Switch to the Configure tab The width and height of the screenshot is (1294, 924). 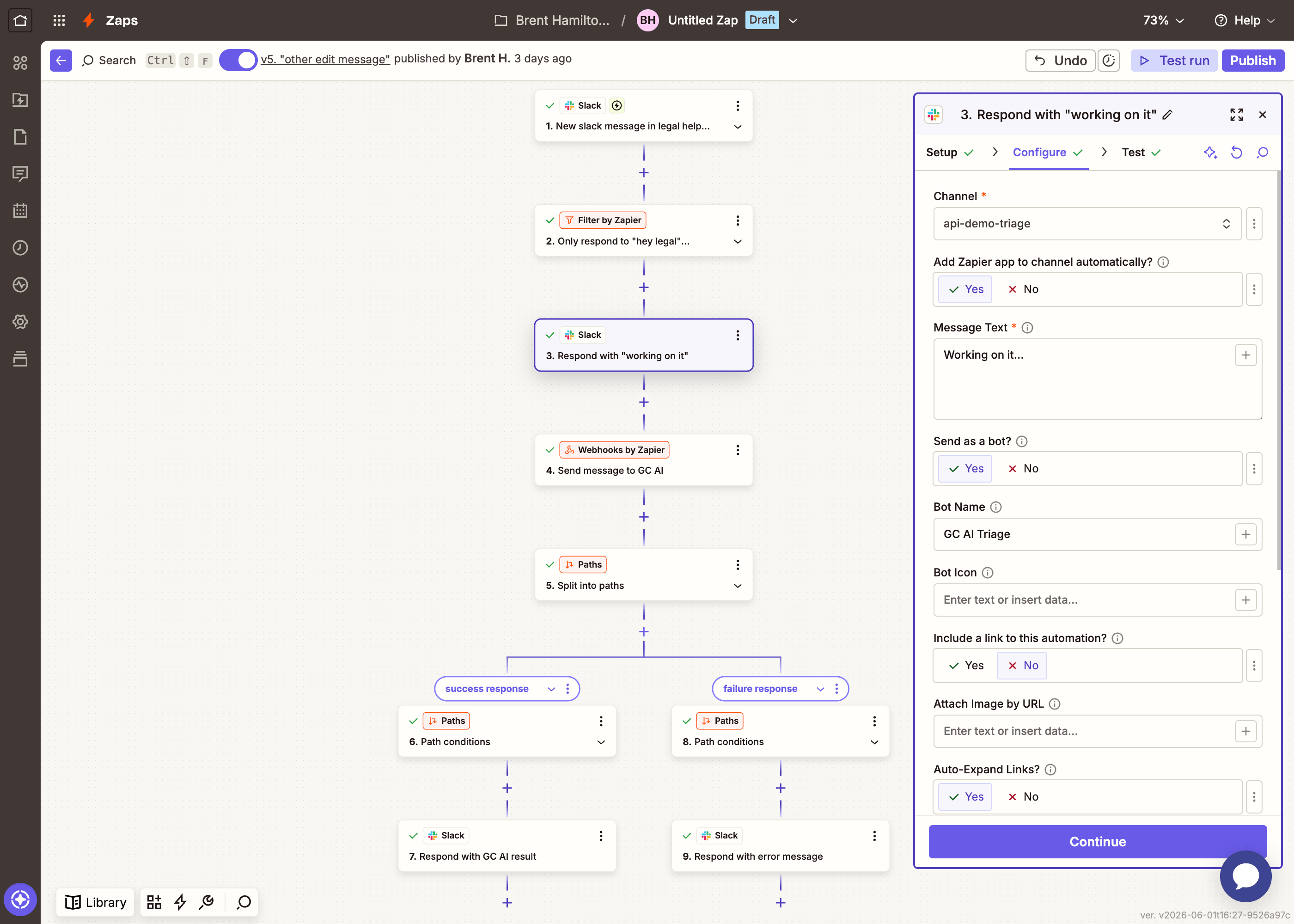[x=1048, y=152]
